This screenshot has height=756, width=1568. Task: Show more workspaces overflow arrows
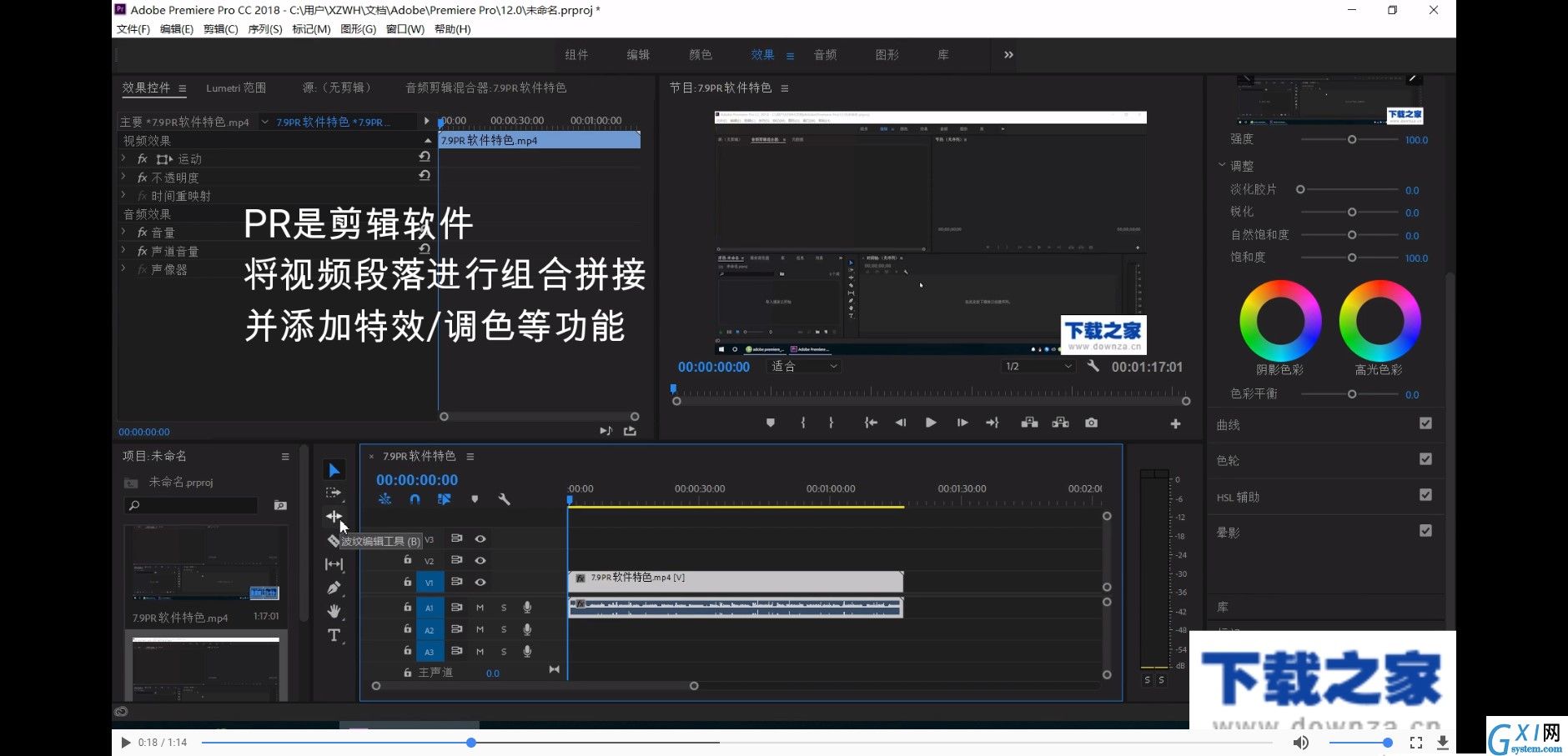coord(1008,55)
